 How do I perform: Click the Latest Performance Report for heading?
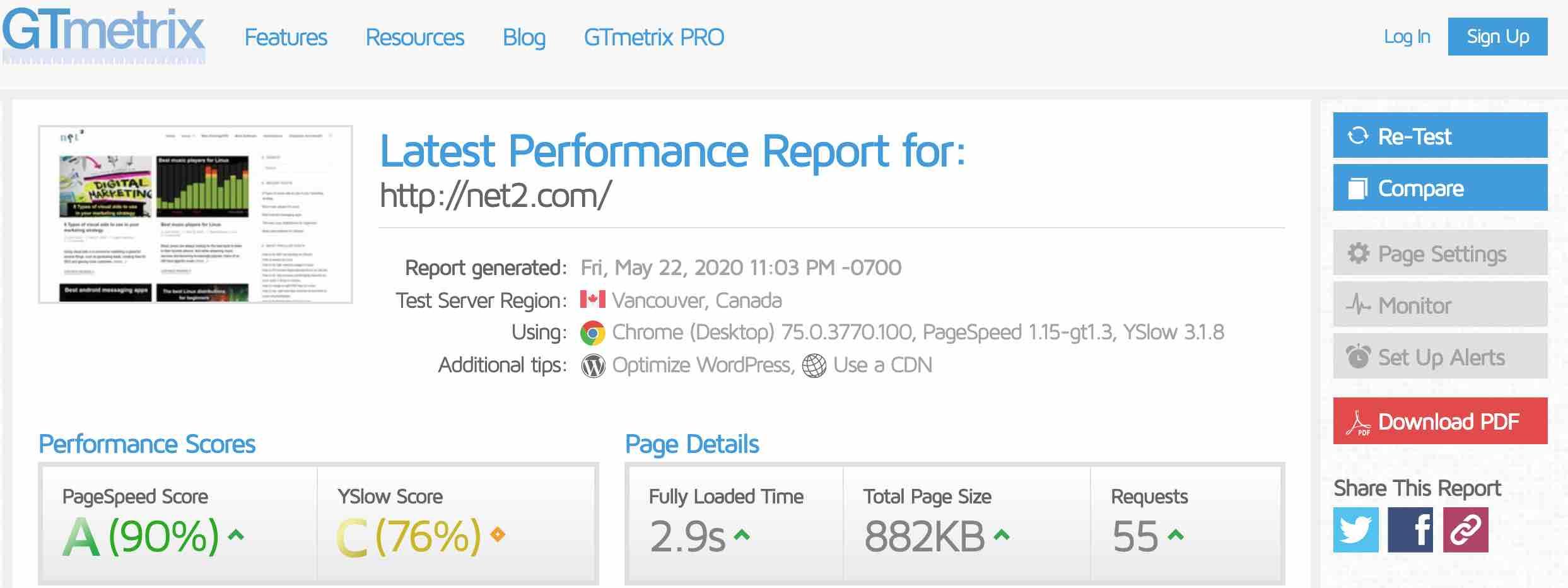coord(672,151)
